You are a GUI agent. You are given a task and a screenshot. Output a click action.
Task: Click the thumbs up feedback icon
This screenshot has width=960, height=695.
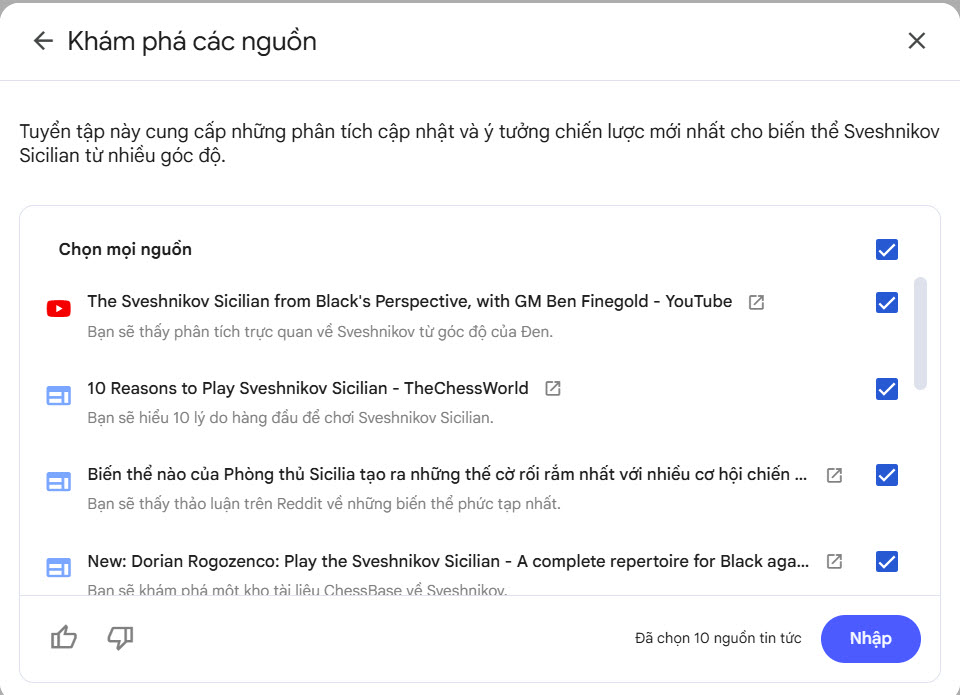click(x=64, y=637)
